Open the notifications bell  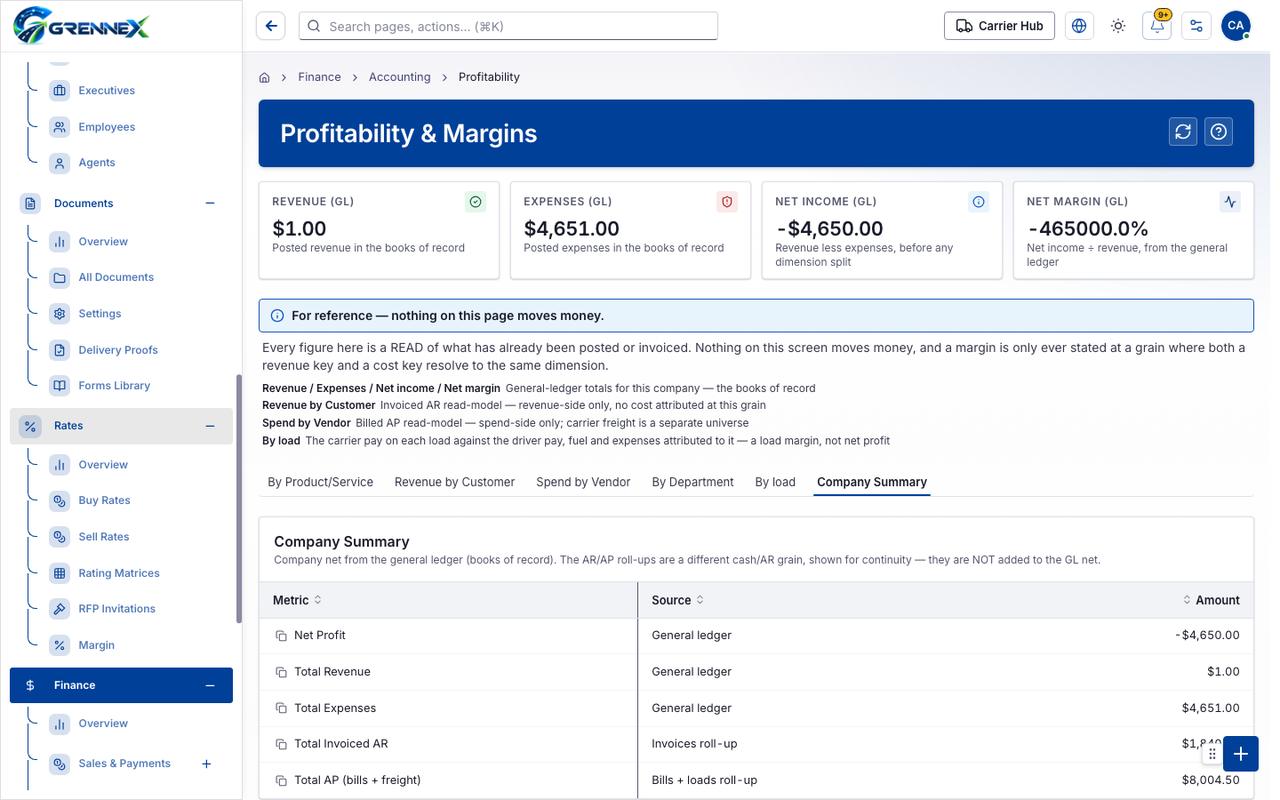pos(1157,26)
